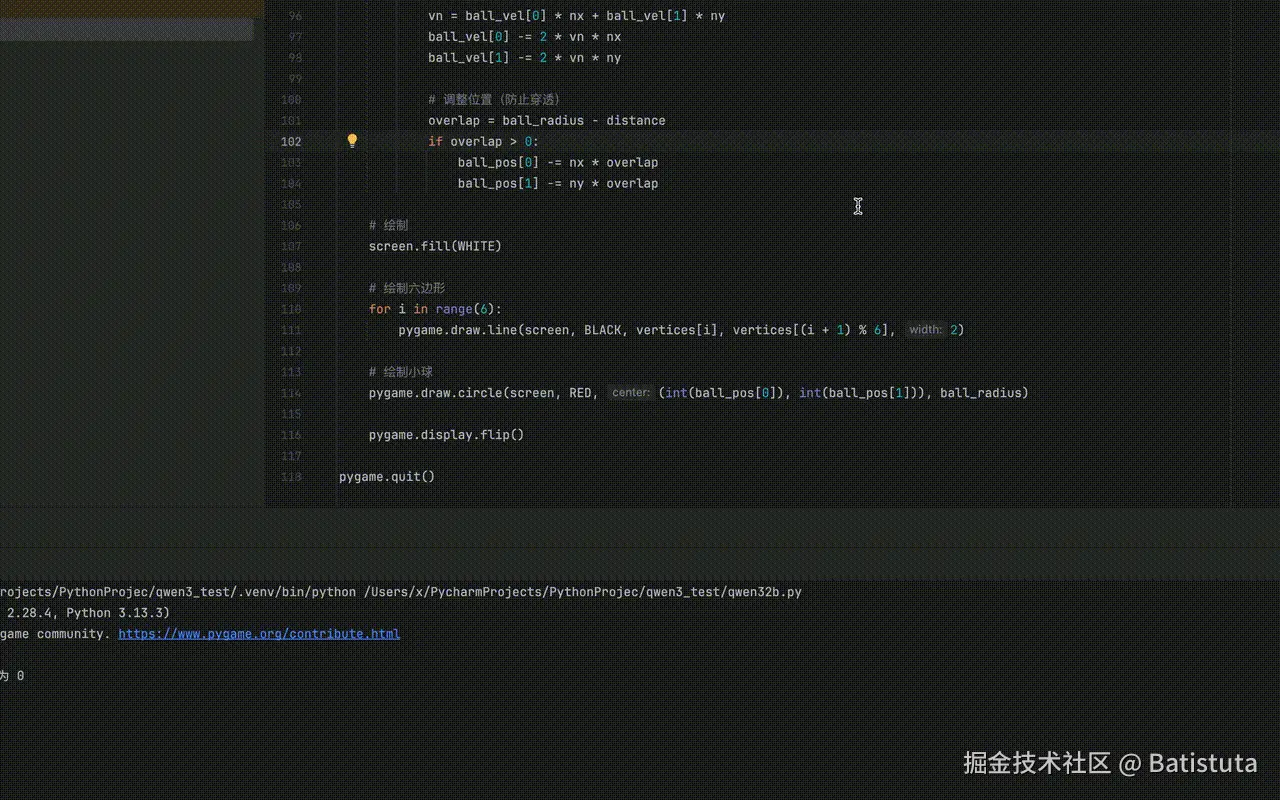
Task: Click console text '2.28.4, Python 3.13.3)'
Action: pyautogui.click(x=88, y=613)
